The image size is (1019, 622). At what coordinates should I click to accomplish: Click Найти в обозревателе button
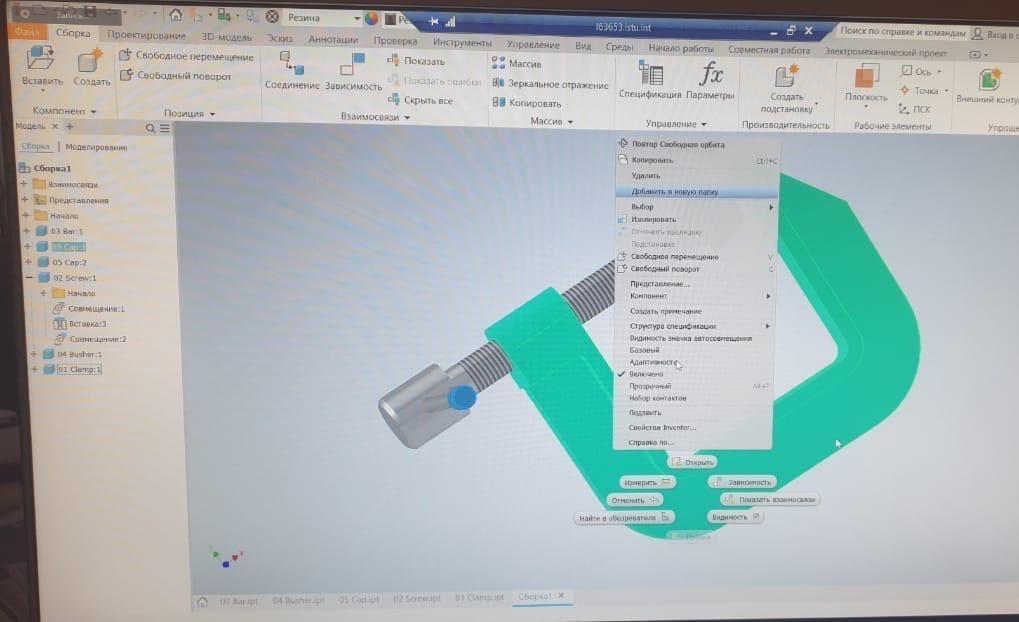point(624,518)
